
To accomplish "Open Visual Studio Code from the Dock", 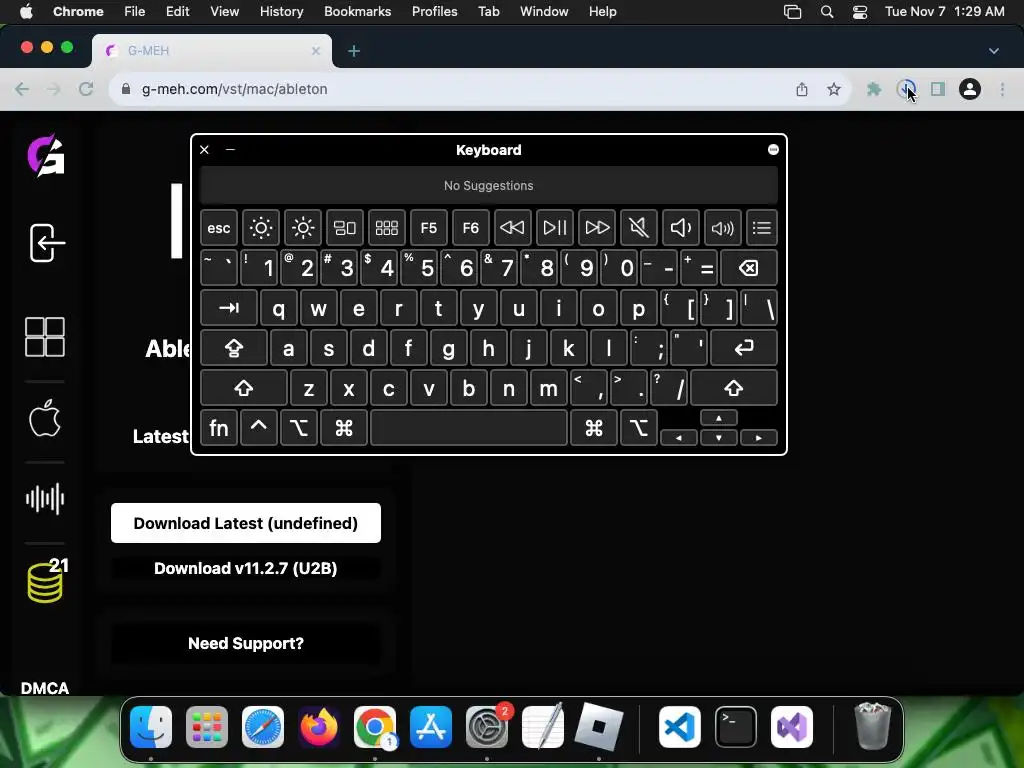I will (680, 726).
